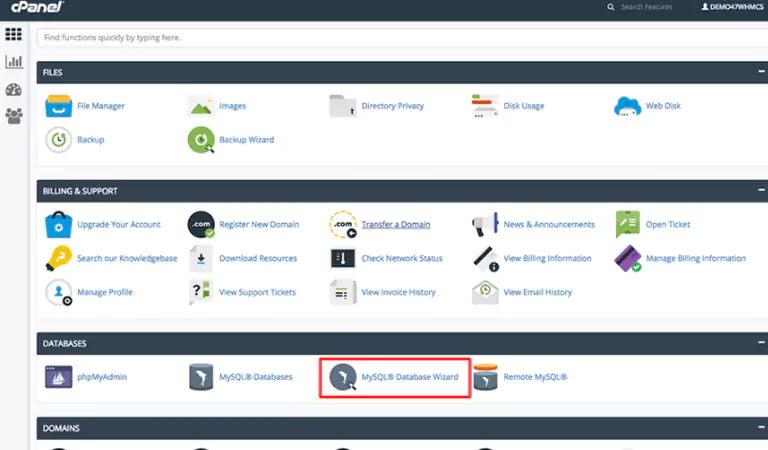This screenshot has height=450, width=768.
Task: Click the Upgrade Your Account icon
Action: pos(58,224)
